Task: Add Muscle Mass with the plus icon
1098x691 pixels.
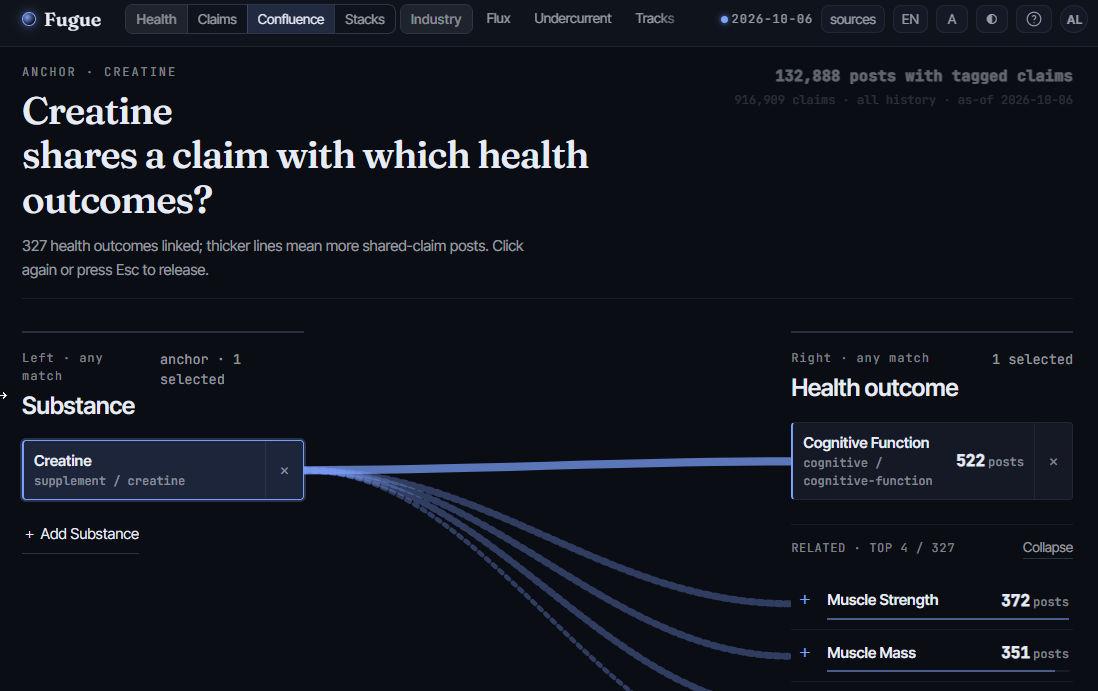Action: pos(805,652)
